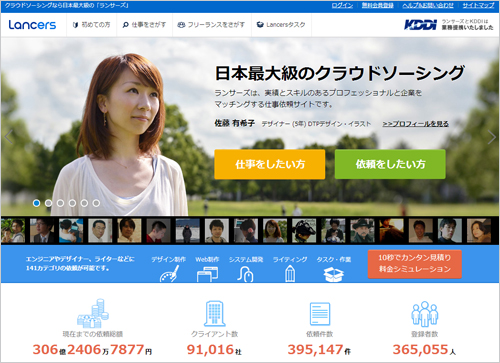Viewport: 500px width, 363px height.
Task: Open the 初めての方 menu item
Action: point(91,25)
